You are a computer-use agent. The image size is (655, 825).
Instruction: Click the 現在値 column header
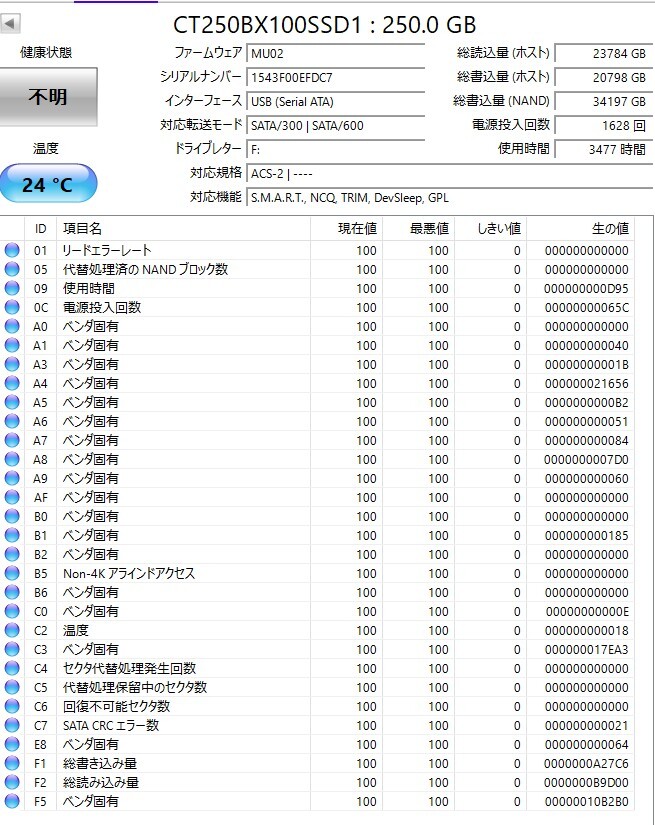pos(347,229)
